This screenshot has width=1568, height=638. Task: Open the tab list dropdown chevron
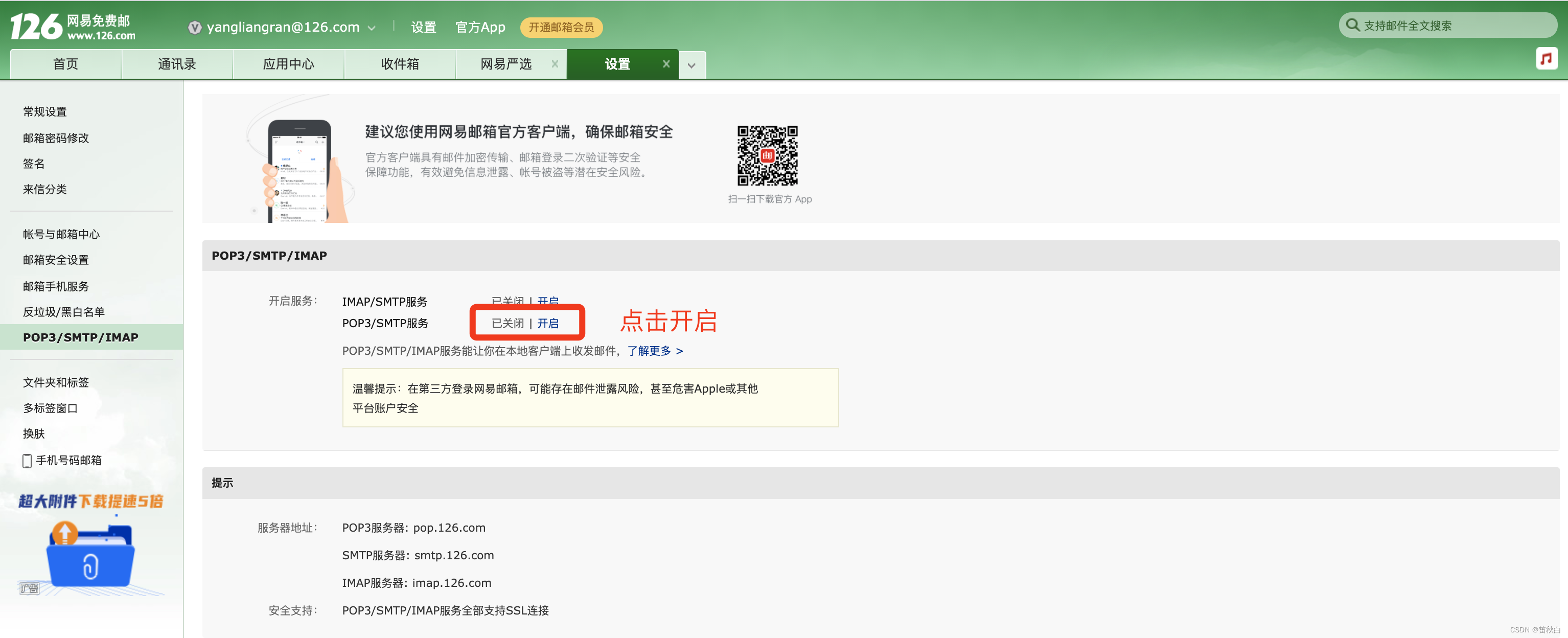click(691, 65)
